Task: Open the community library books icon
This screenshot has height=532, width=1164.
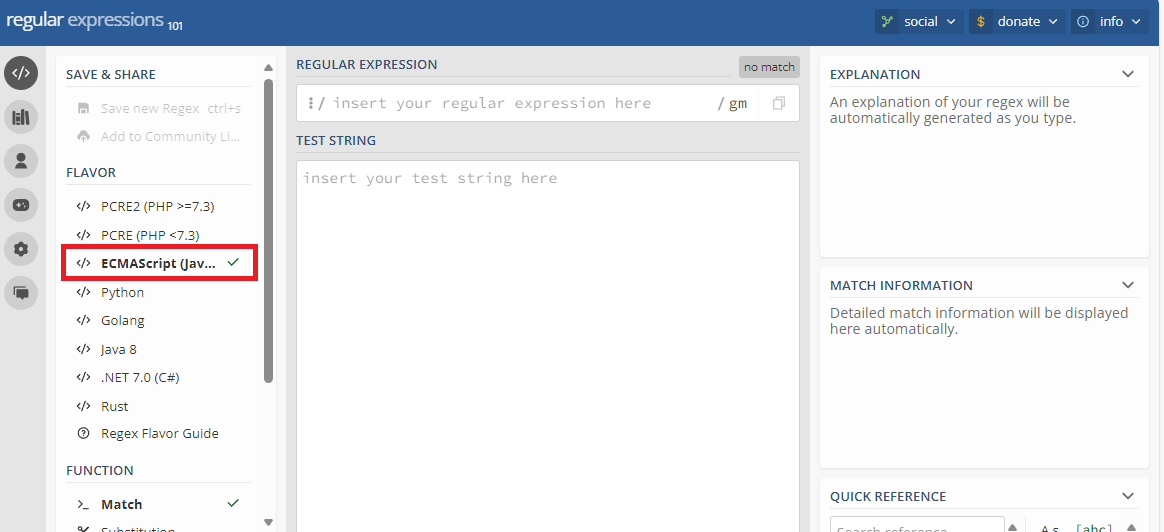Action: [22, 117]
